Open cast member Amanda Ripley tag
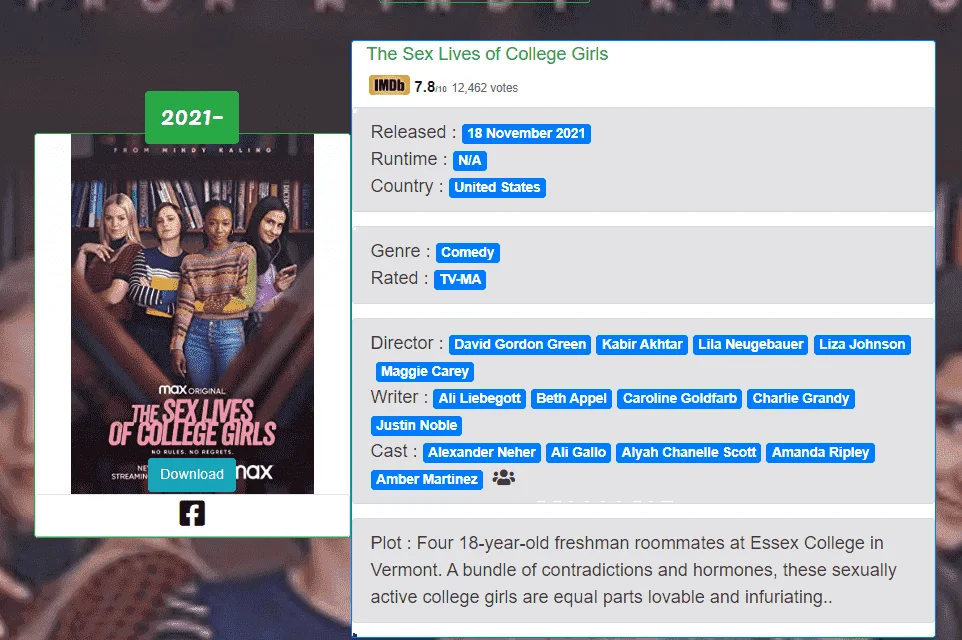Viewport: 962px width, 640px height. point(820,452)
